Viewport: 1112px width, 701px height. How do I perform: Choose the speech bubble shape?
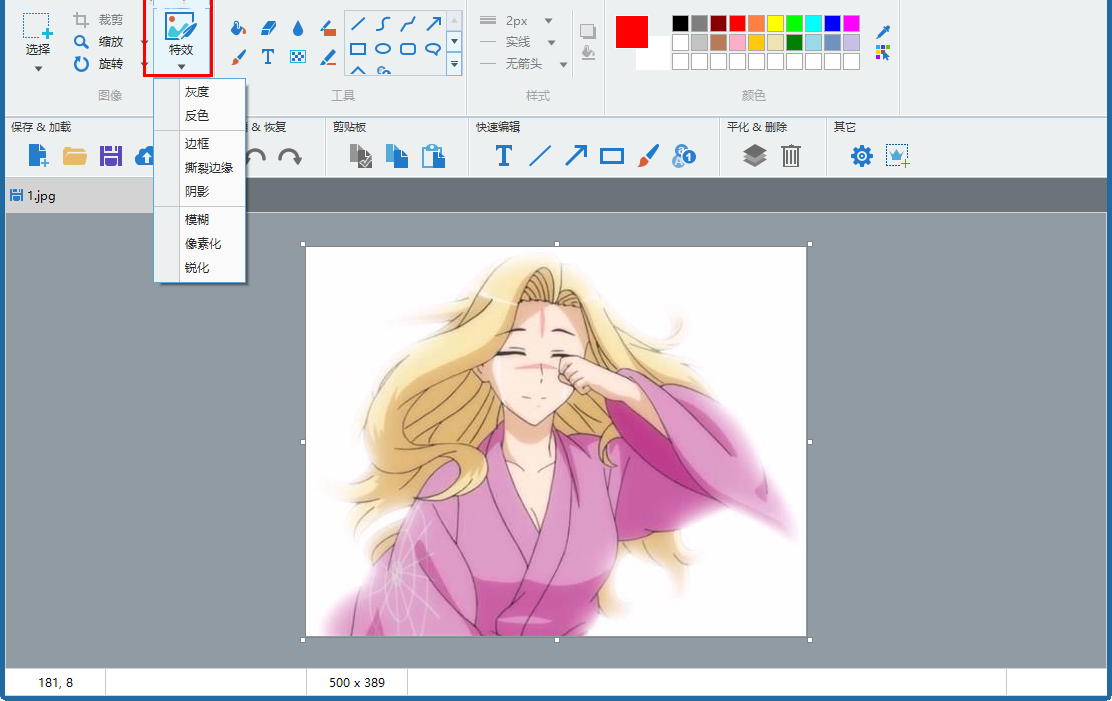pyautogui.click(x=433, y=49)
